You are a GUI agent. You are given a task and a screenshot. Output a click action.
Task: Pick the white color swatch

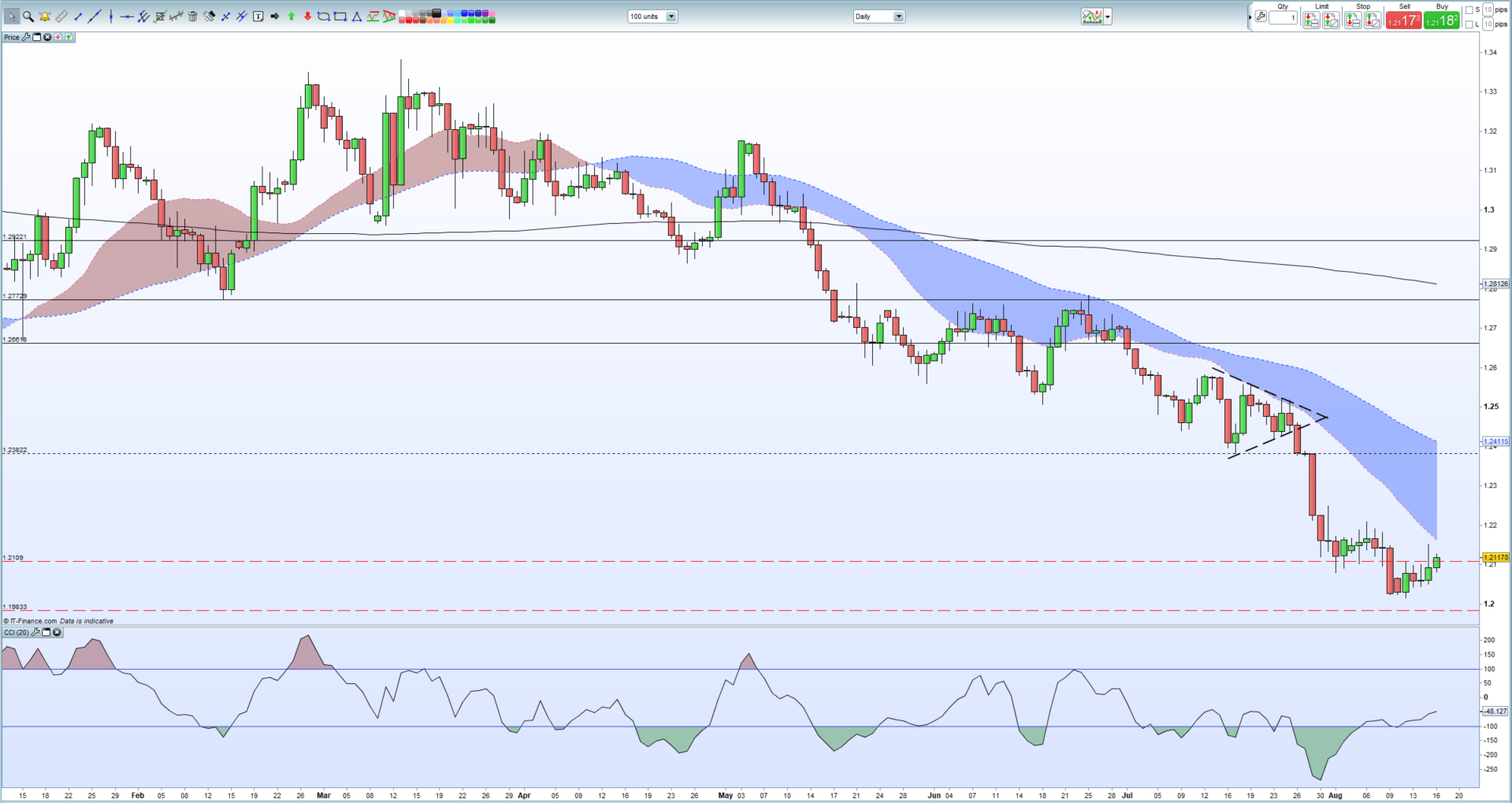click(402, 13)
